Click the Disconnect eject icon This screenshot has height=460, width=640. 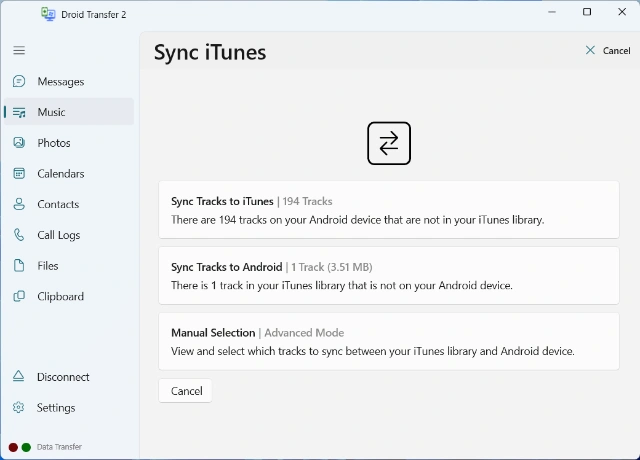[19, 377]
